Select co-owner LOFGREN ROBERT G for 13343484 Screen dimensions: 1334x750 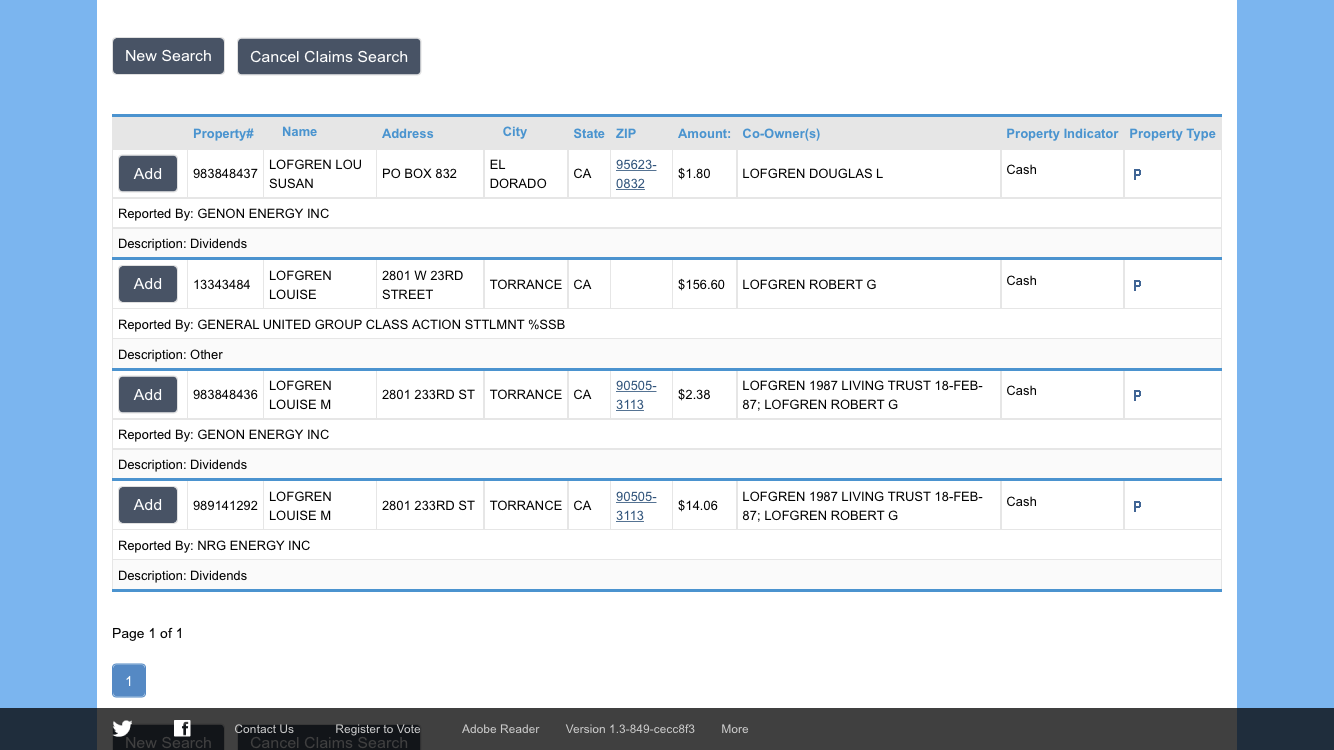(x=809, y=285)
